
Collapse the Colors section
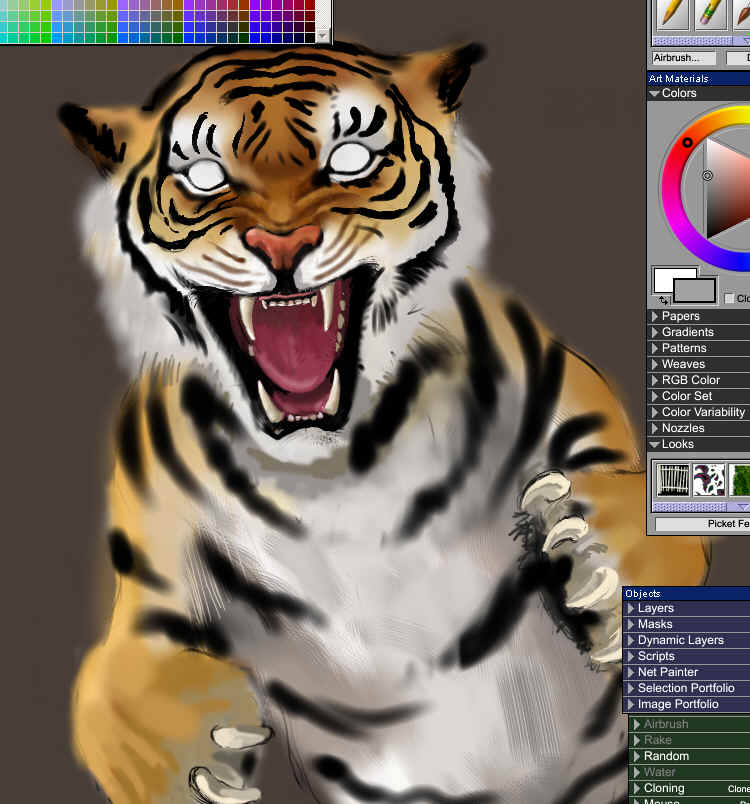coord(655,93)
